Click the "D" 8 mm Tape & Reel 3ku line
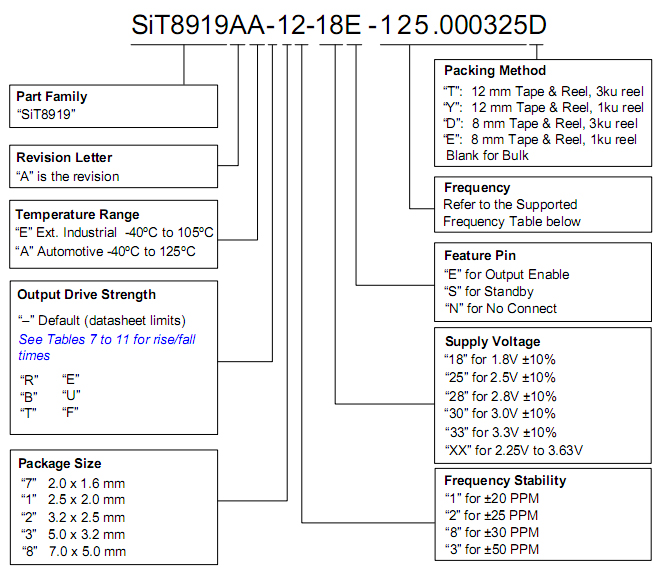660x571 pixels. pos(541,123)
